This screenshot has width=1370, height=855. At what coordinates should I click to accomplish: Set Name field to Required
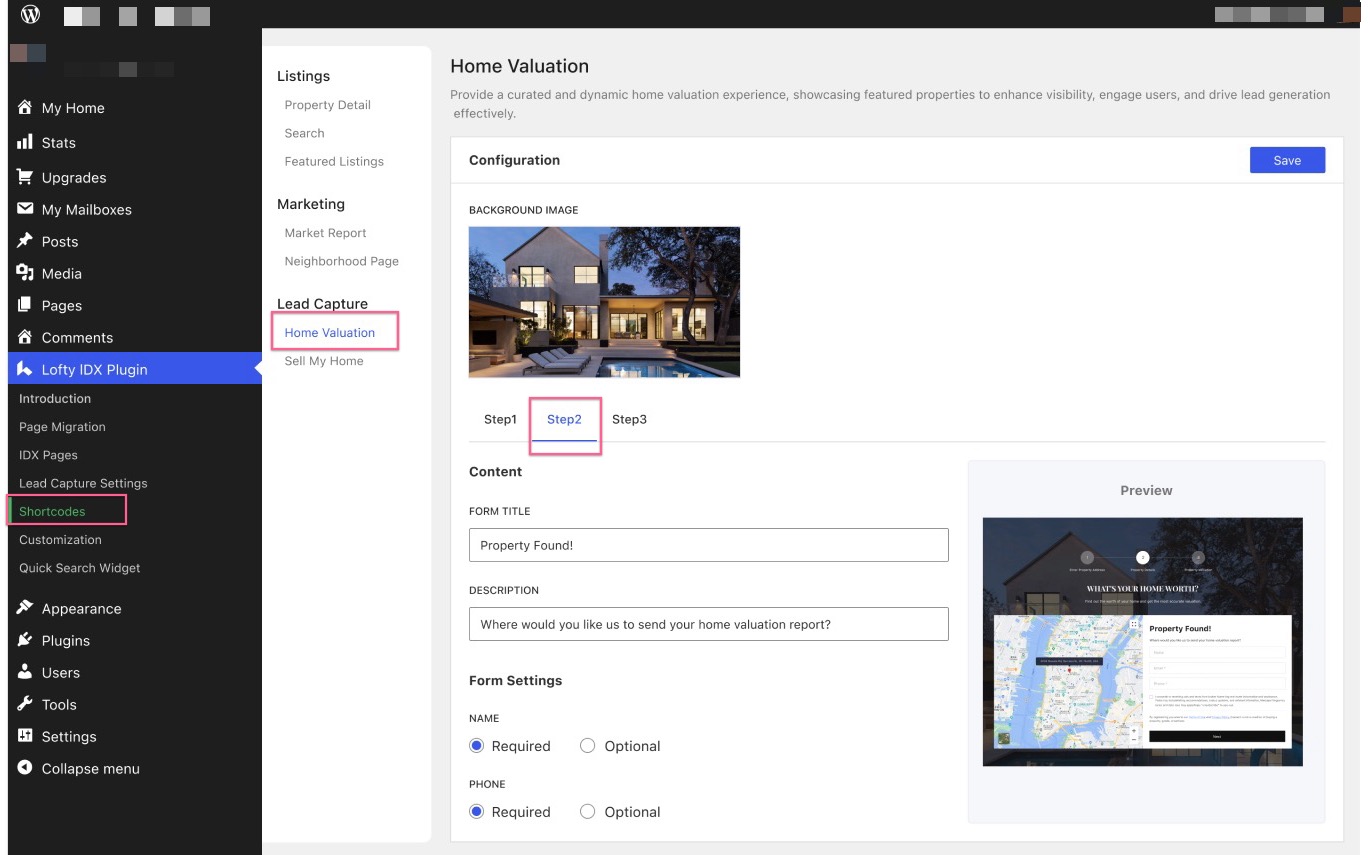(x=477, y=746)
